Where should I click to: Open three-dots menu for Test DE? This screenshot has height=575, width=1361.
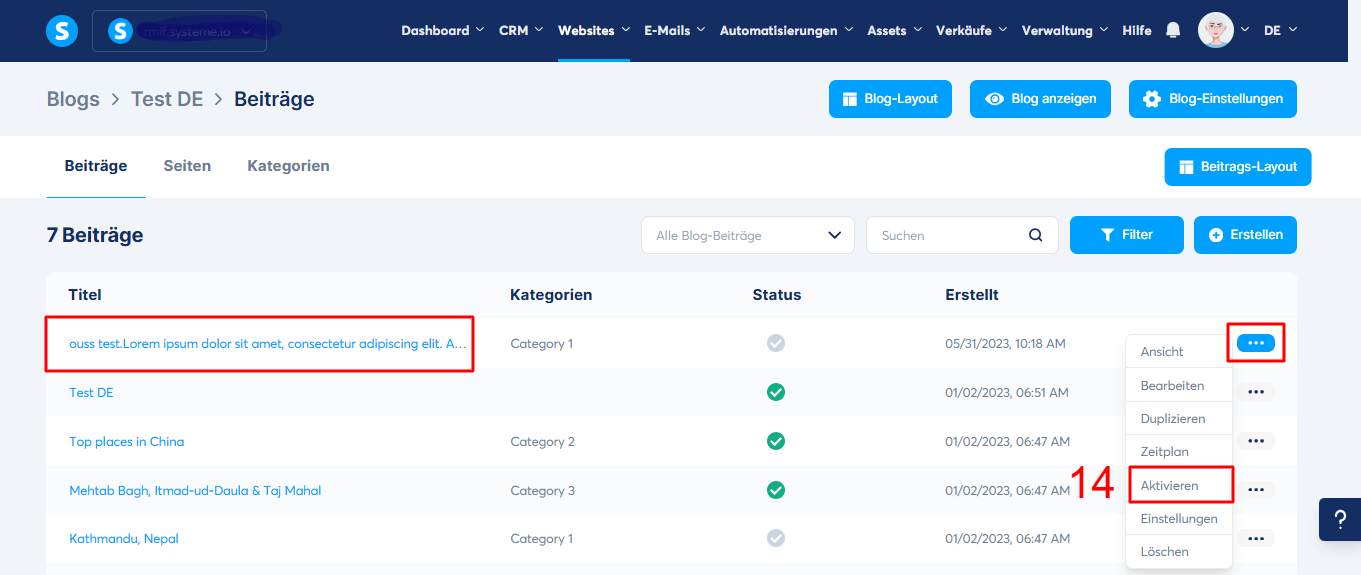(x=1256, y=392)
